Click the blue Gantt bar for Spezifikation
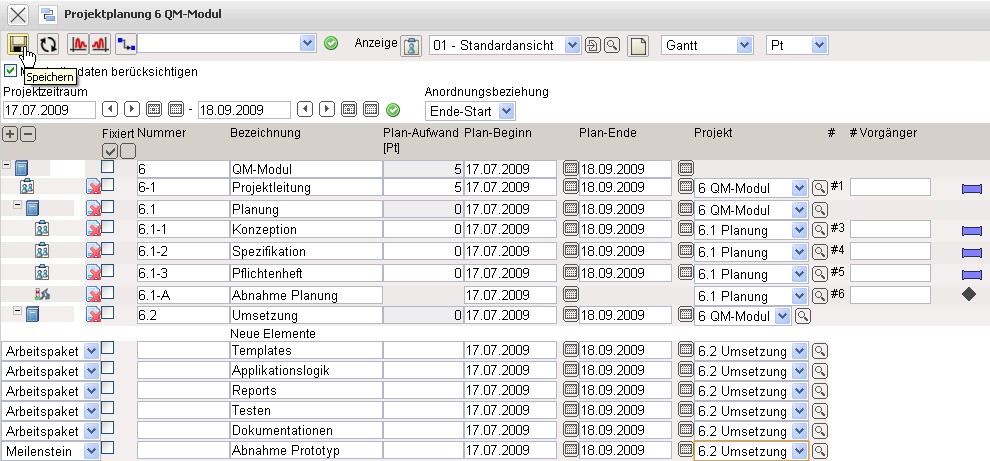Image resolution: width=990 pixels, height=461 pixels. tap(971, 251)
